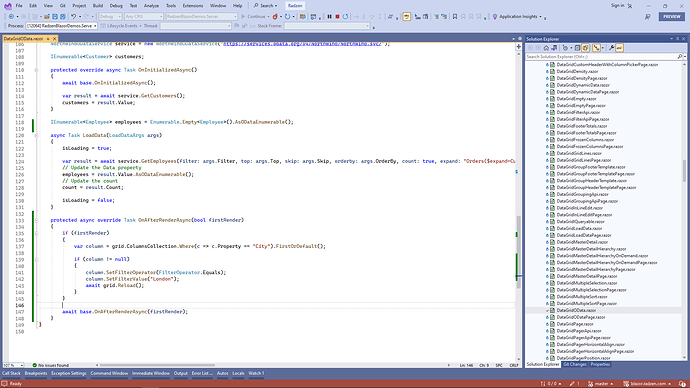Select DataGridLoadData.razor in Solution Explorer
This screenshot has height=388, width=690.
[579, 228]
